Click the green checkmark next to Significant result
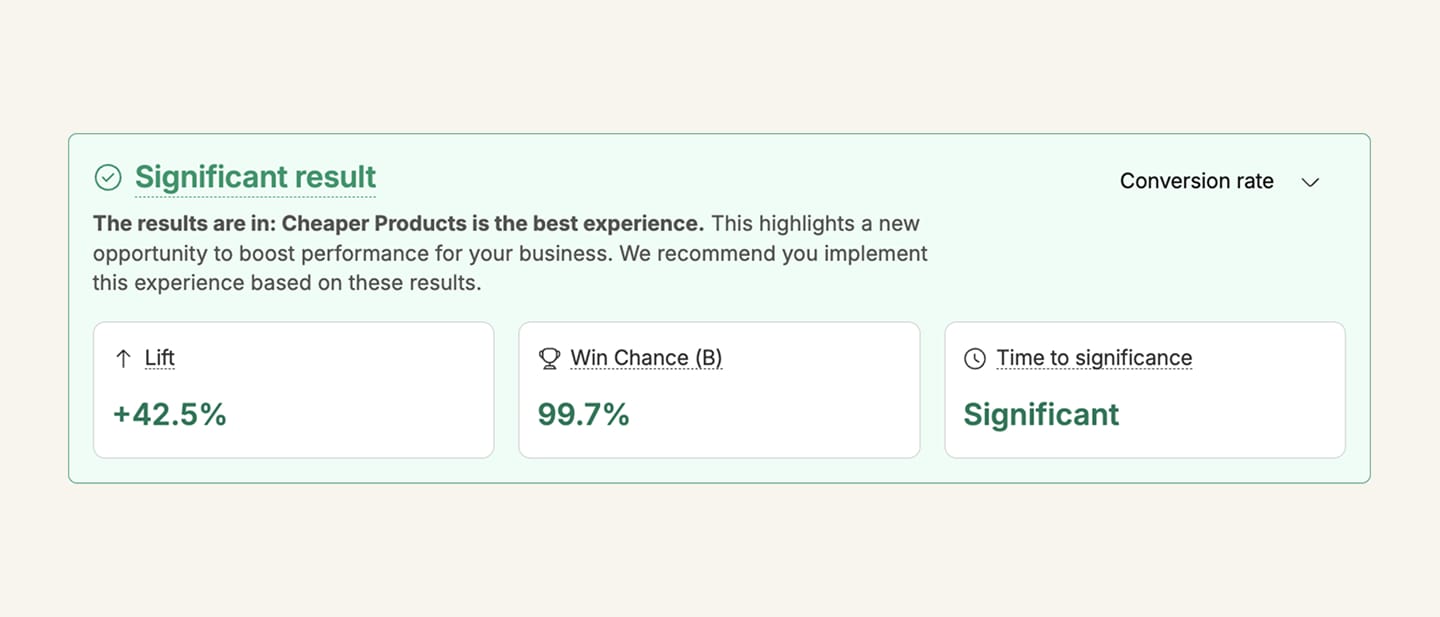1440x617 pixels. [x=108, y=177]
